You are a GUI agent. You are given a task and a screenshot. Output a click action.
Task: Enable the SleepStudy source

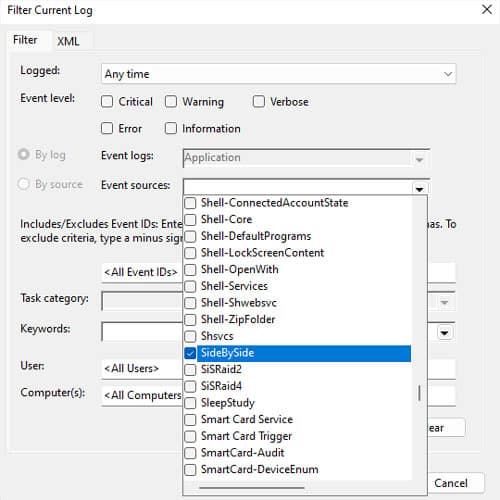point(190,403)
